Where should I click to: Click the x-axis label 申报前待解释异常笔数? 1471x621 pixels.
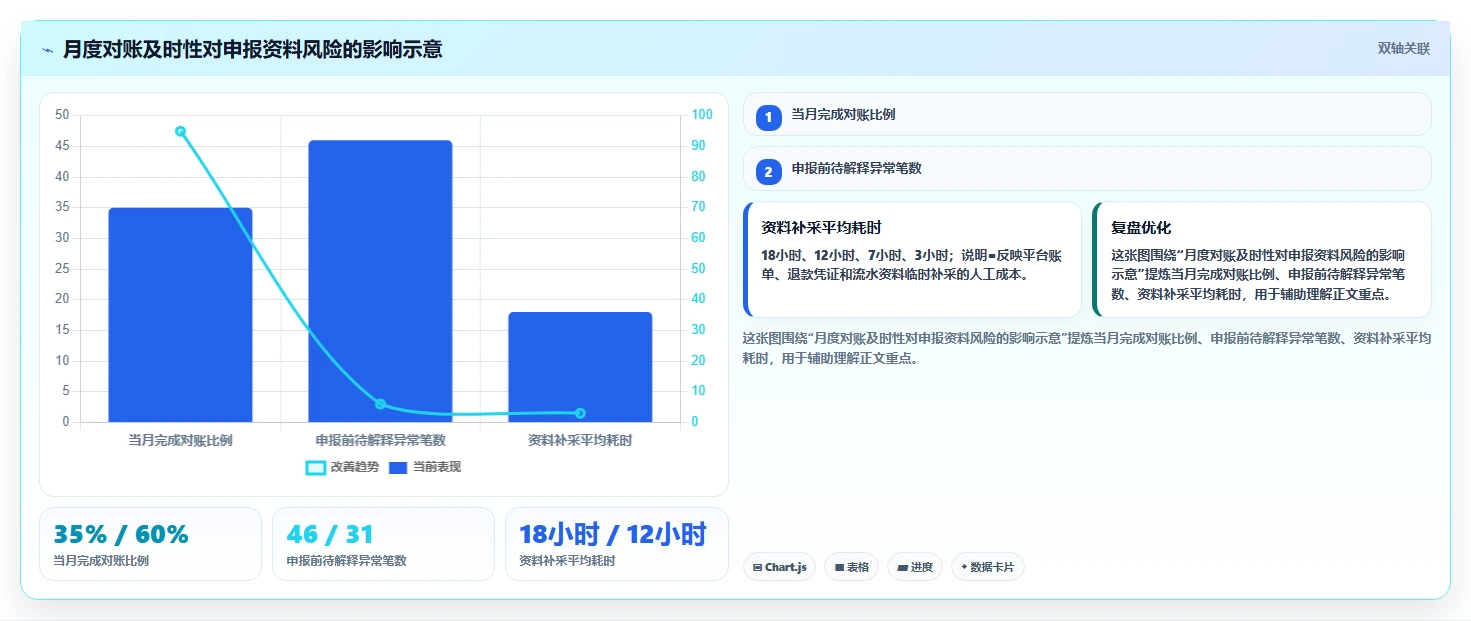pos(380,440)
